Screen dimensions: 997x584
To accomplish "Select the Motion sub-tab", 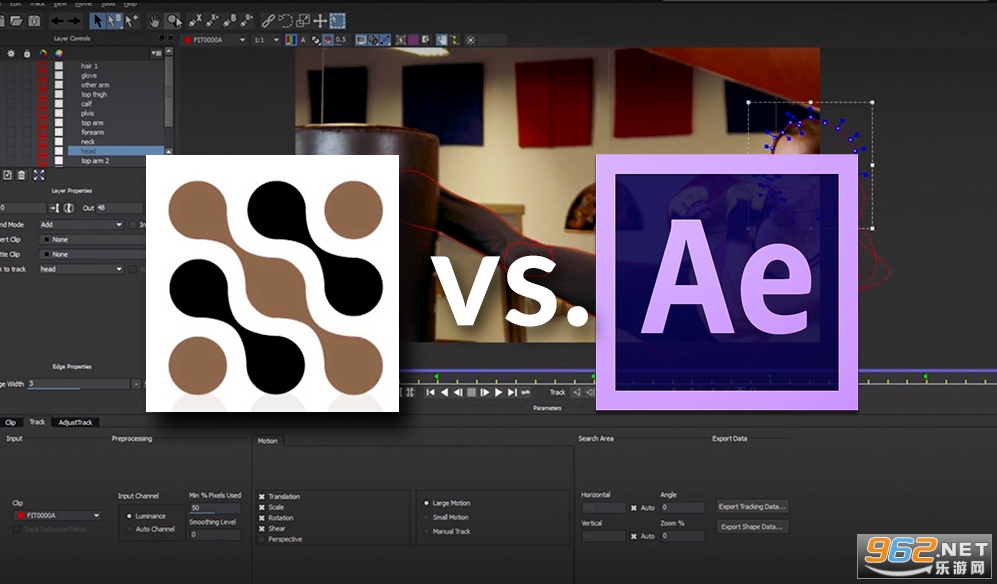I will [x=268, y=441].
